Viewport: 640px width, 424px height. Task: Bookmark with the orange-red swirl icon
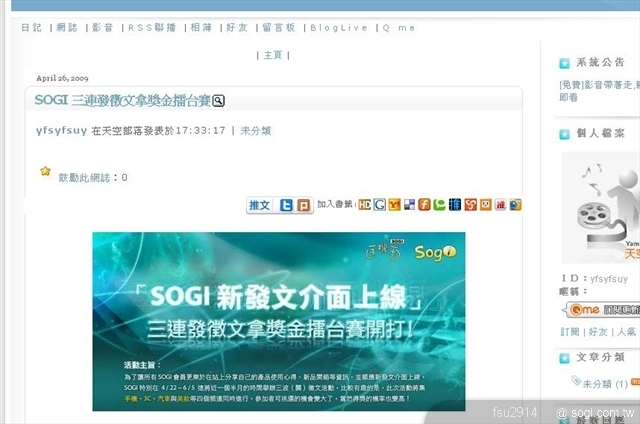tap(470, 204)
